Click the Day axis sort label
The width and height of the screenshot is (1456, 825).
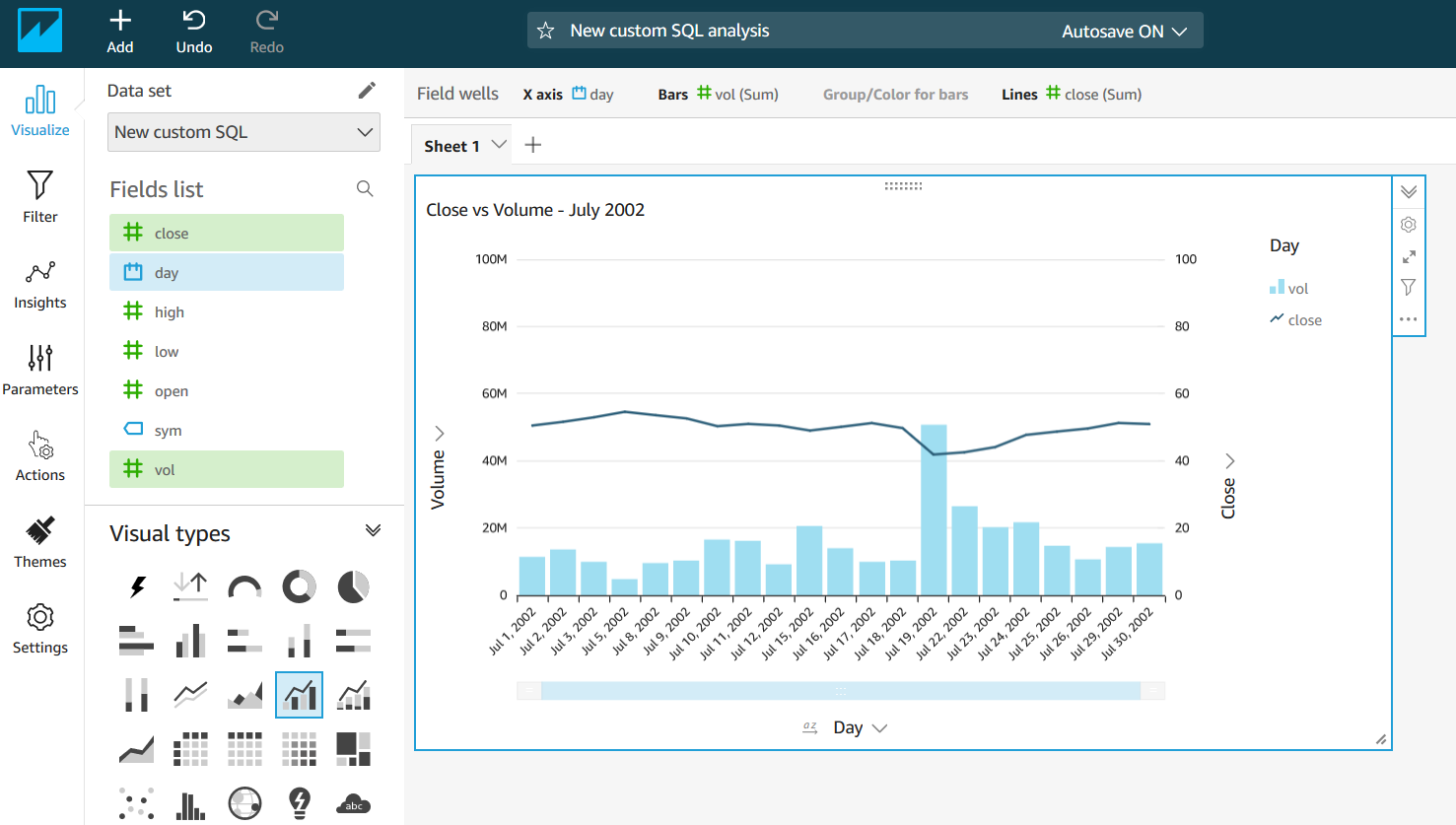click(848, 727)
